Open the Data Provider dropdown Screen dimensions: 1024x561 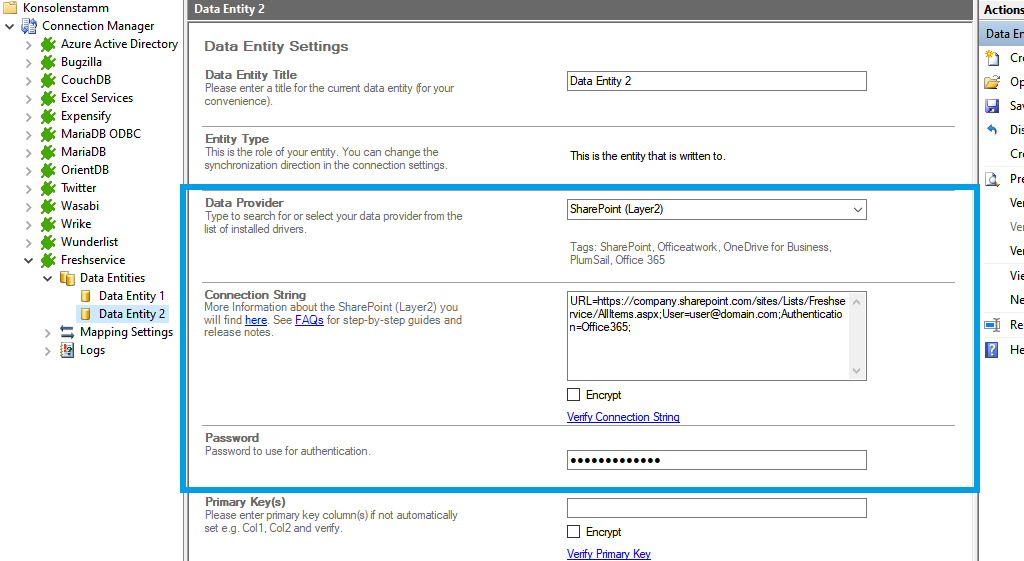click(857, 209)
